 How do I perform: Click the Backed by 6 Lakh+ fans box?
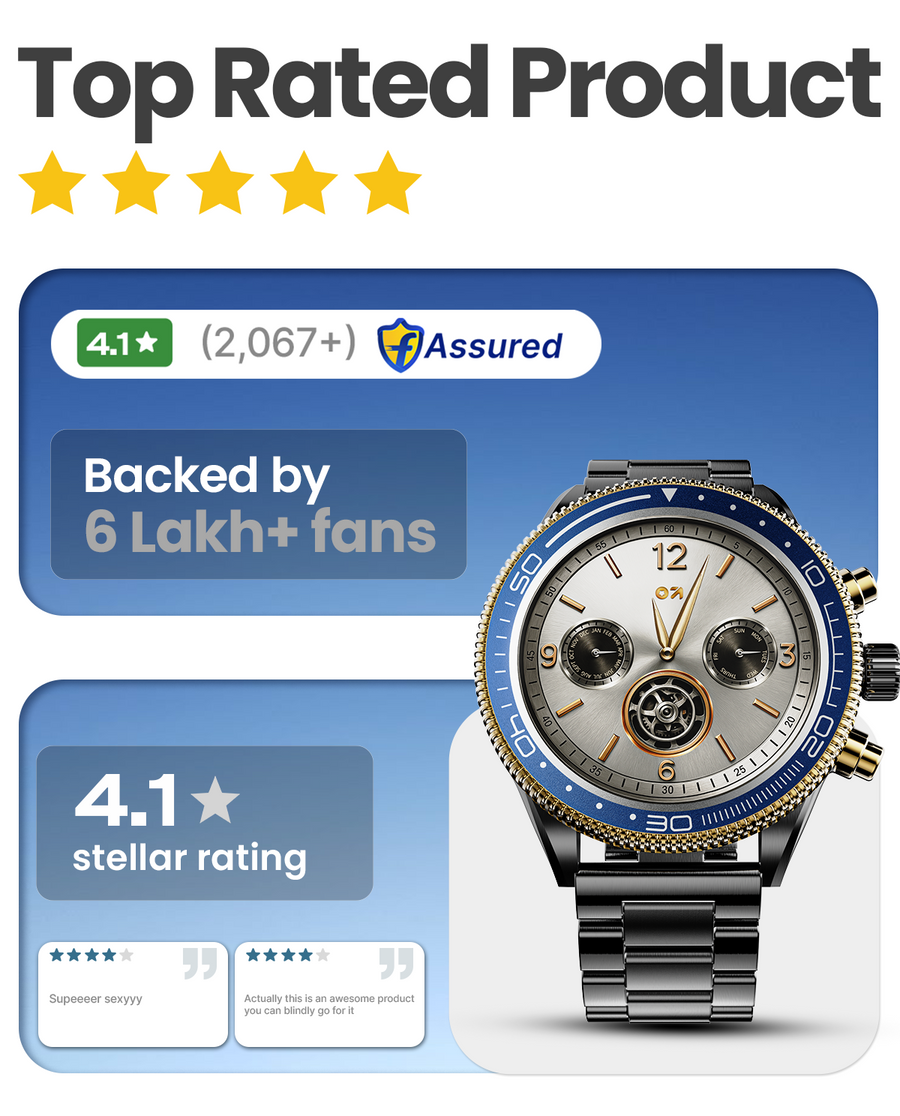point(258,504)
